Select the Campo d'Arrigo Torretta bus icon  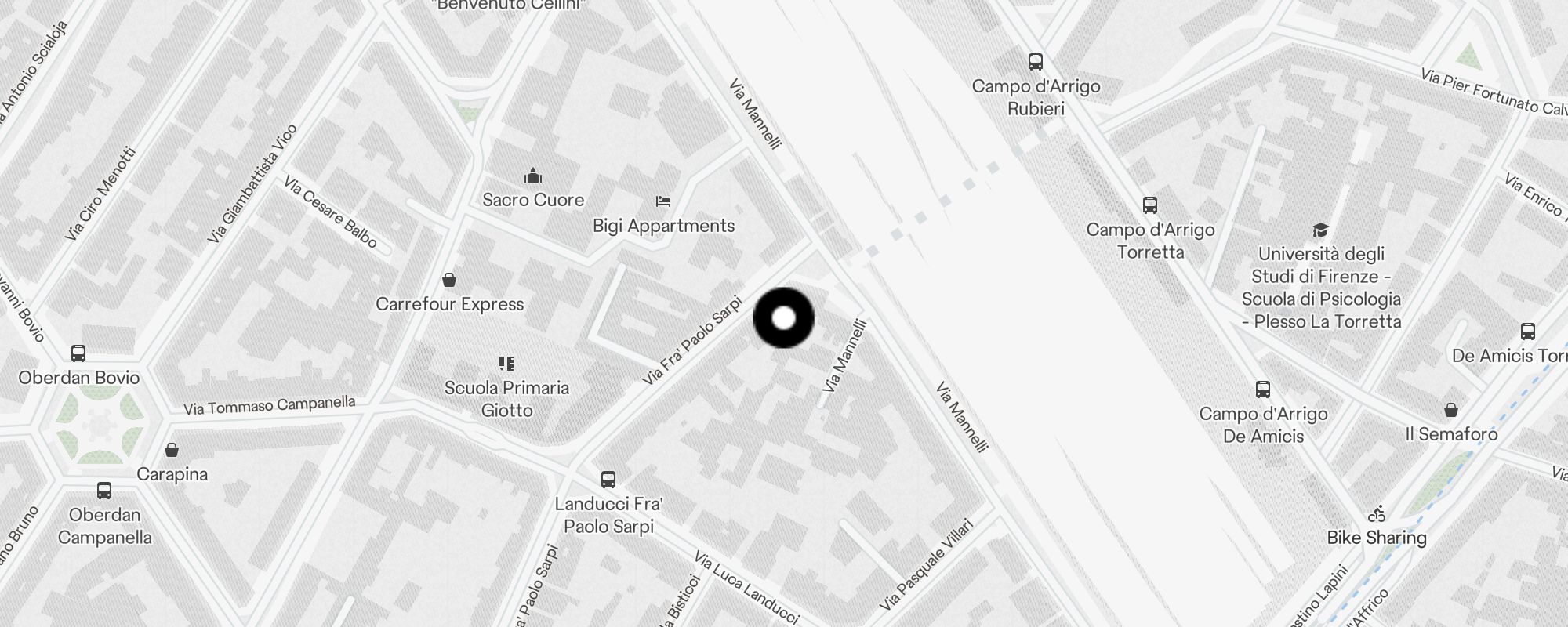click(x=1150, y=205)
